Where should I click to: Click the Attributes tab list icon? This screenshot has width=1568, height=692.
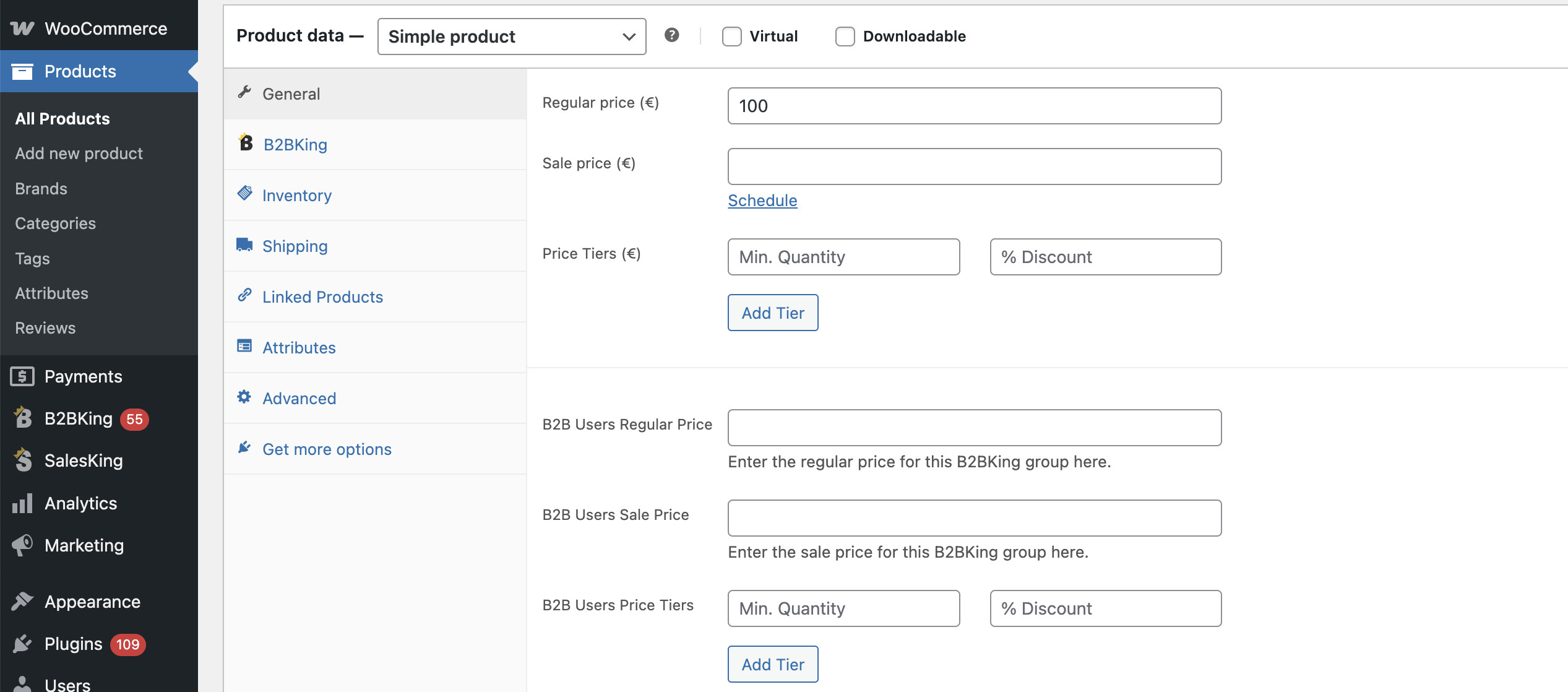click(244, 345)
